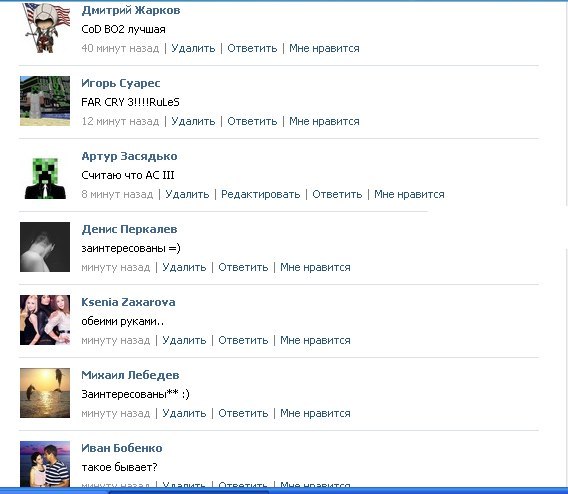Reply to Ksenia Zaxarova's comment
Viewport: 568px width, 494px height.
coord(243,340)
